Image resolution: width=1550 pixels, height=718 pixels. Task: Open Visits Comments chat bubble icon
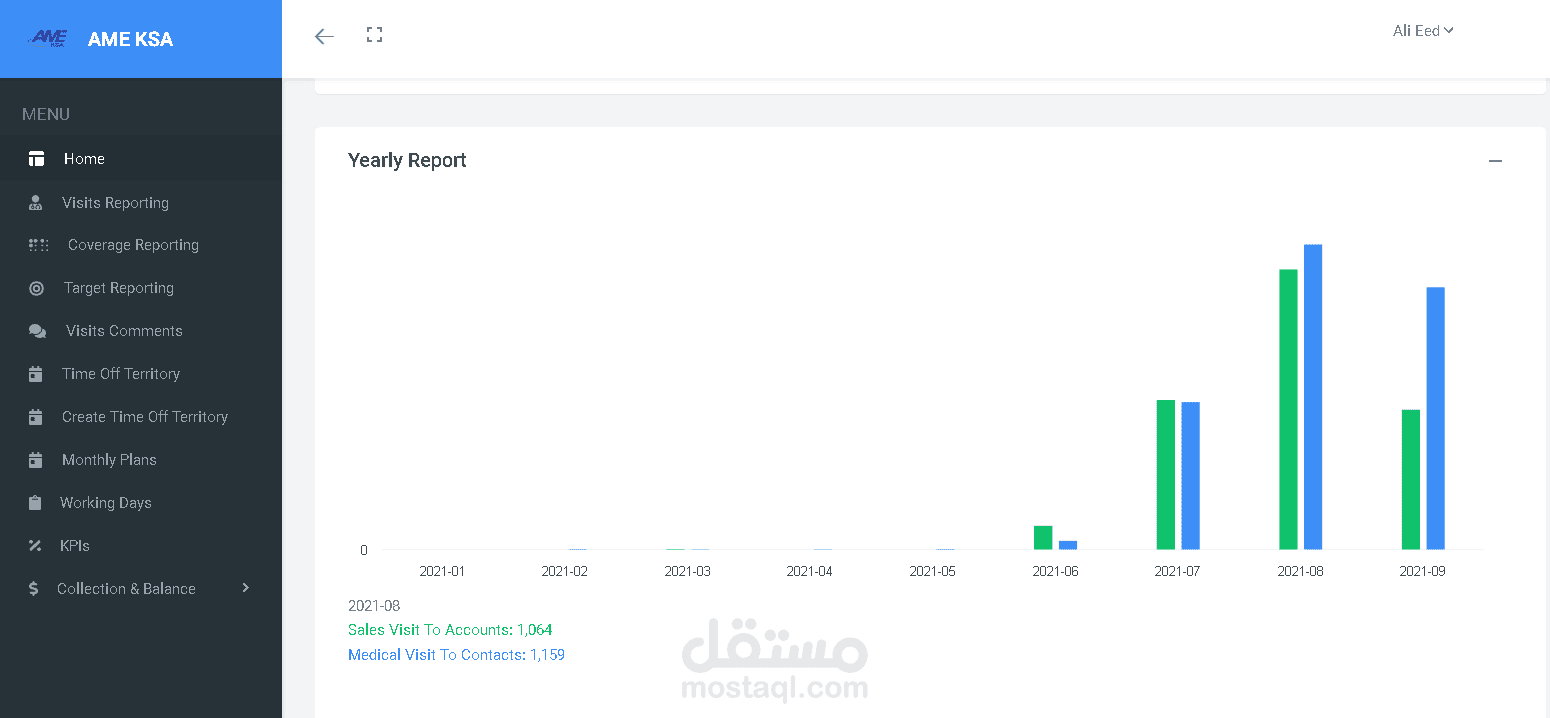pyautogui.click(x=36, y=330)
